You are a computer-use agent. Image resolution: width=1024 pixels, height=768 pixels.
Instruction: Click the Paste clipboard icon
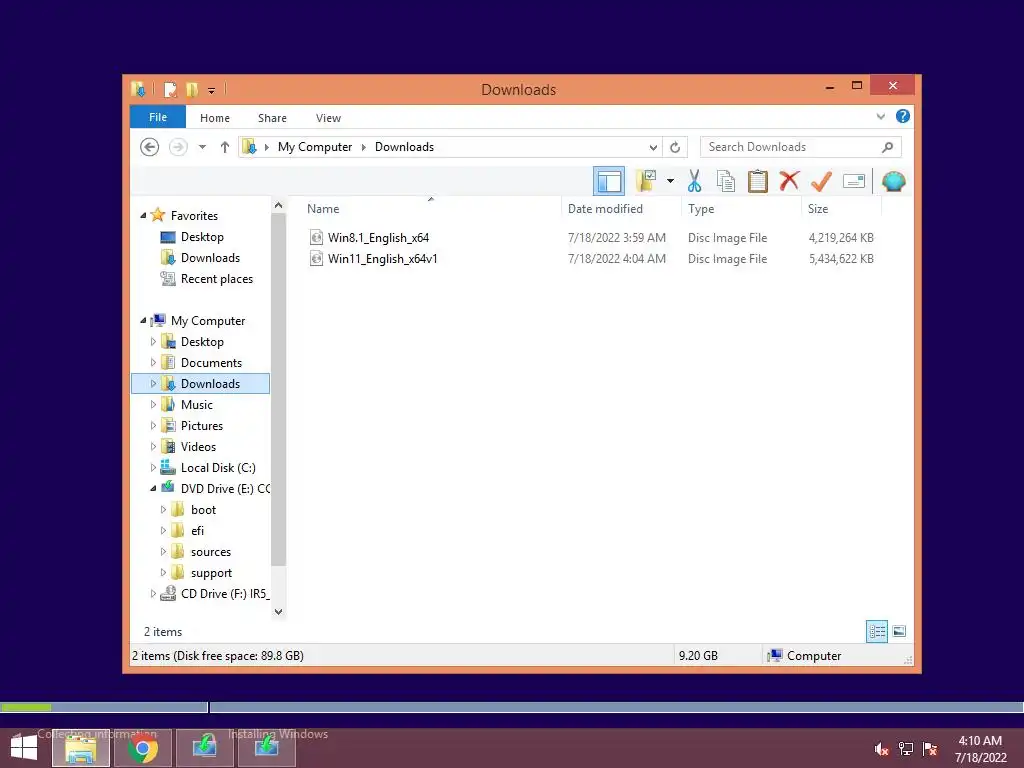coord(758,181)
